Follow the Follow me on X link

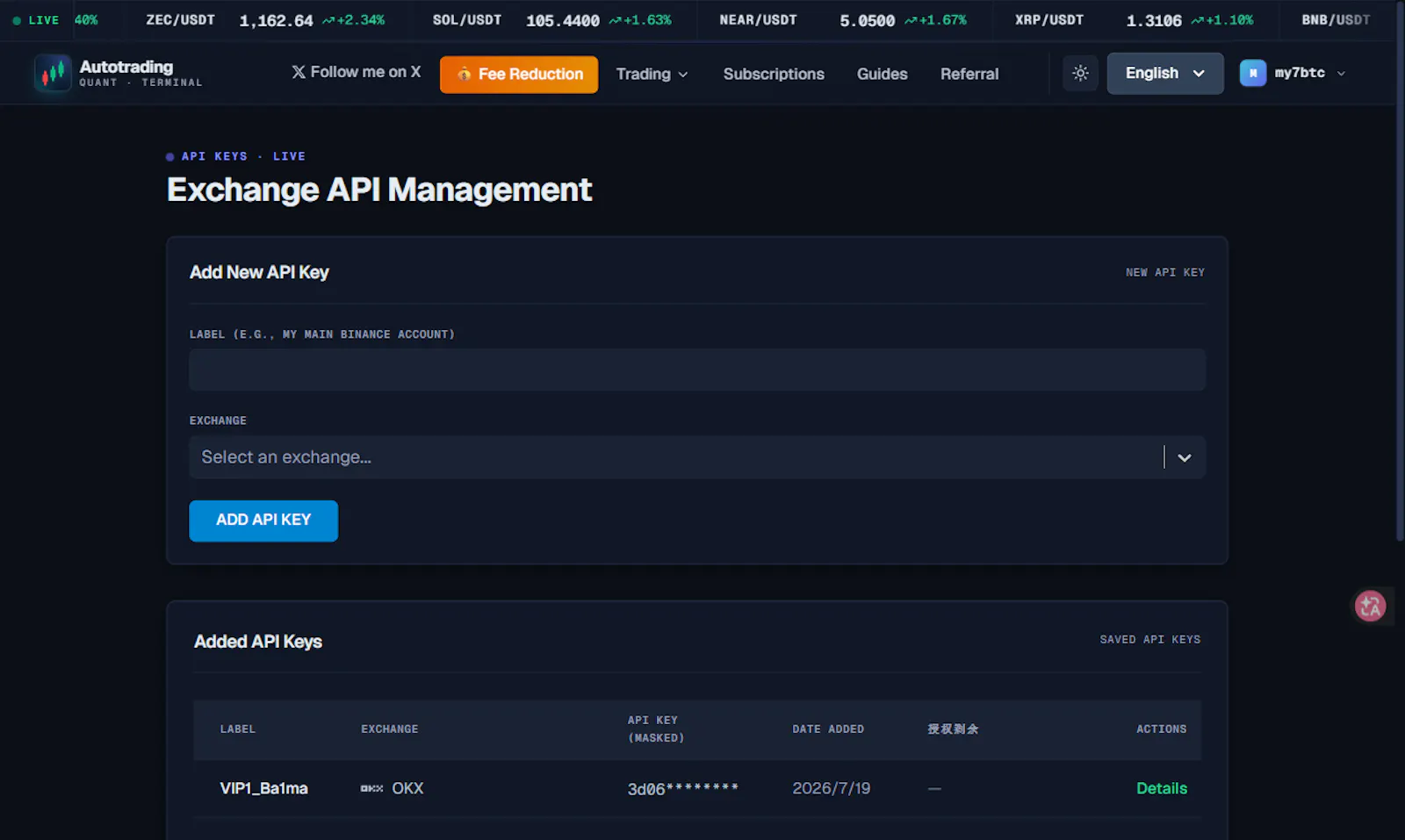[x=357, y=72]
